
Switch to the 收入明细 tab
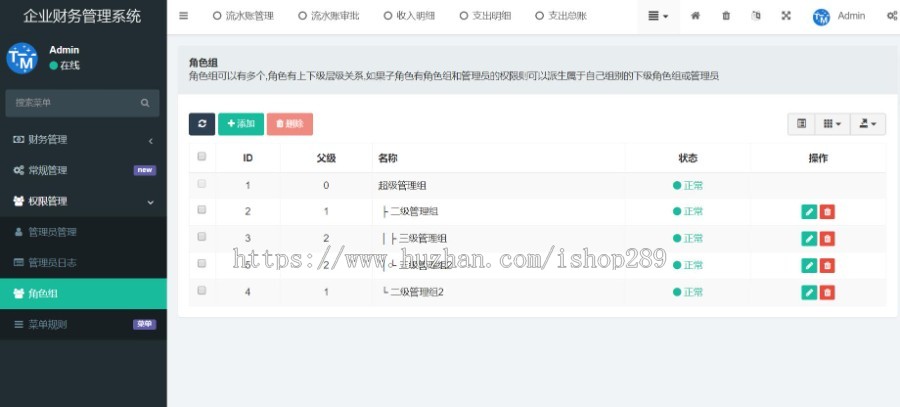click(x=409, y=16)
